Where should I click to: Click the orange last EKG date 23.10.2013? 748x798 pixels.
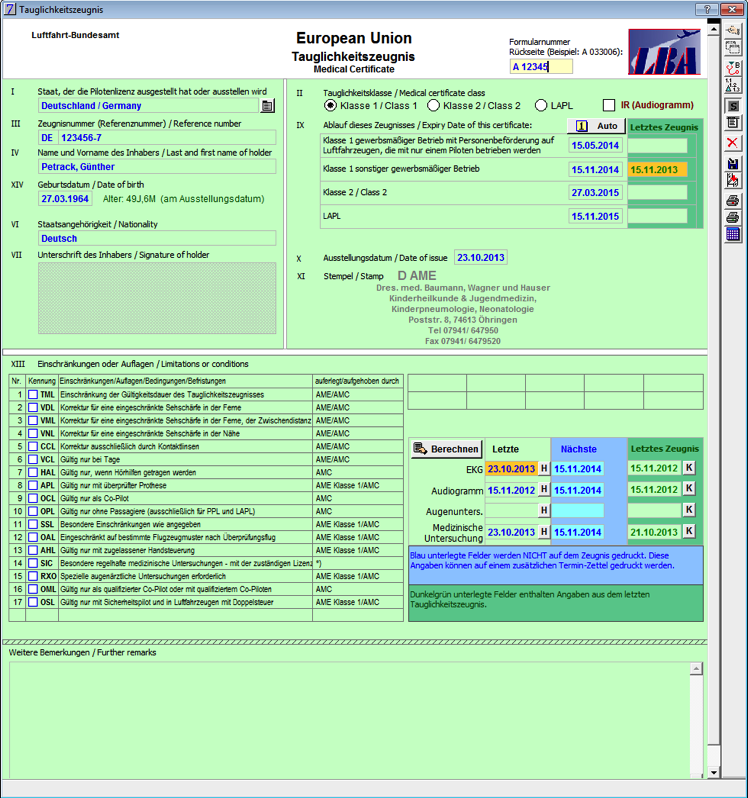tap(511, 469)
